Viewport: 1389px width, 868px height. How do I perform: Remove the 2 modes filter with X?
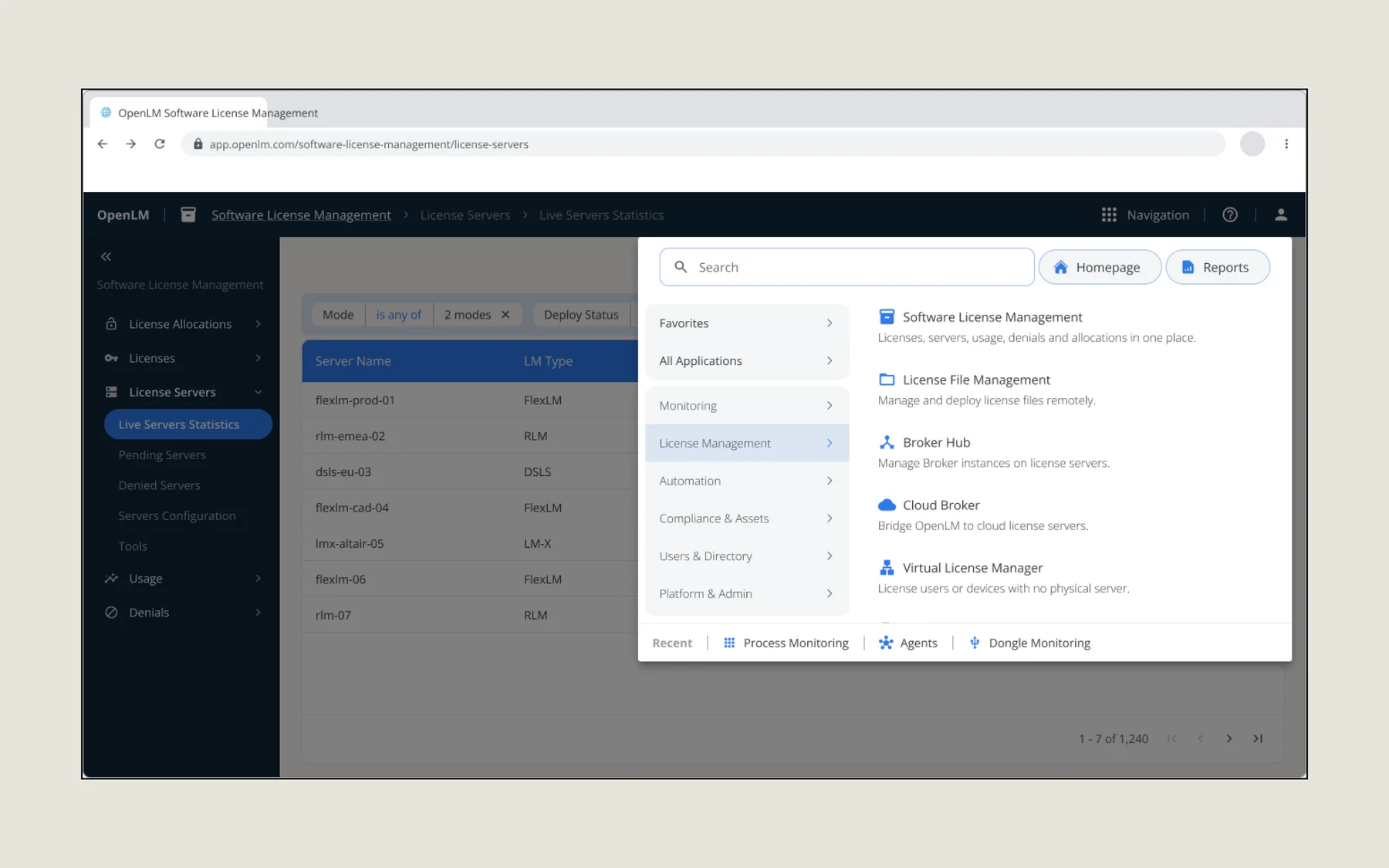click(505, 315)
